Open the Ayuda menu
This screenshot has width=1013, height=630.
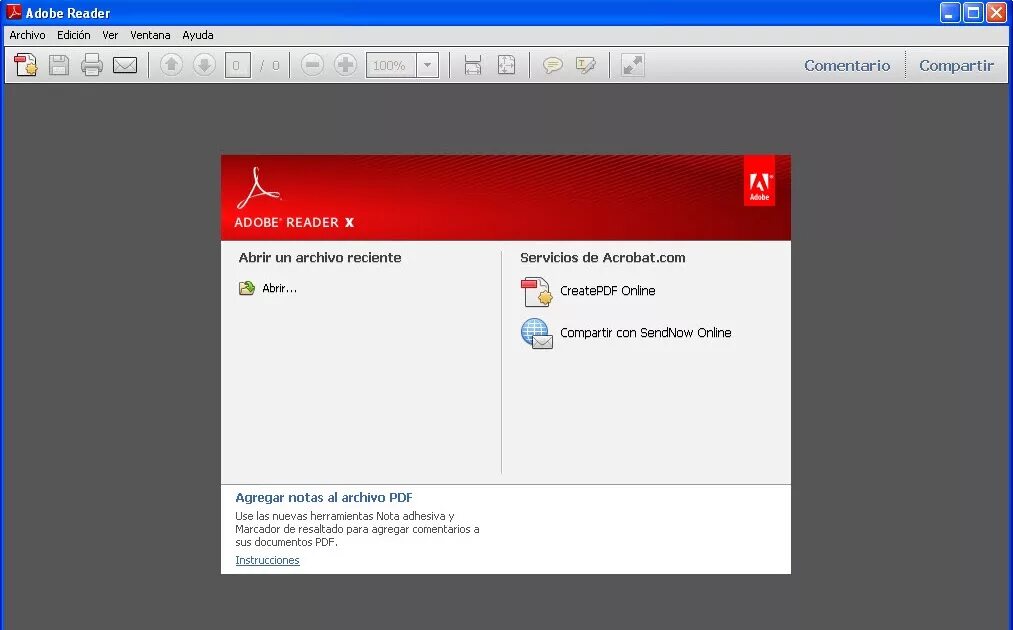click(198, 36)
